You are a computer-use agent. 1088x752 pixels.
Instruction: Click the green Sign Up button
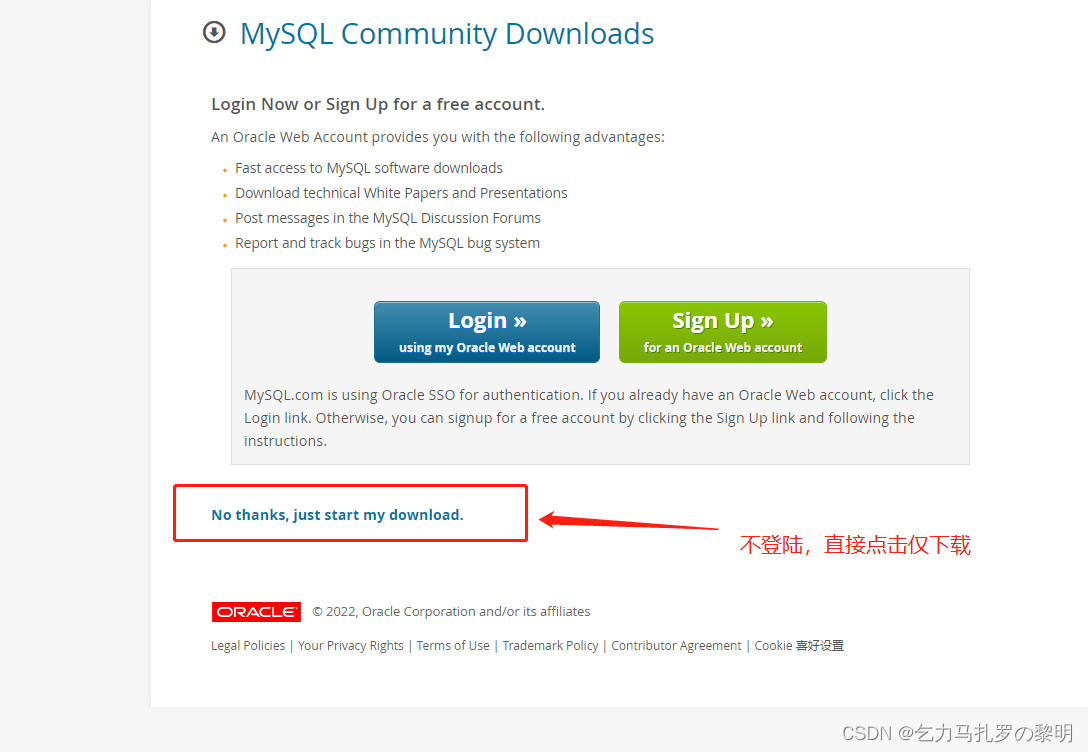point(722,332)
